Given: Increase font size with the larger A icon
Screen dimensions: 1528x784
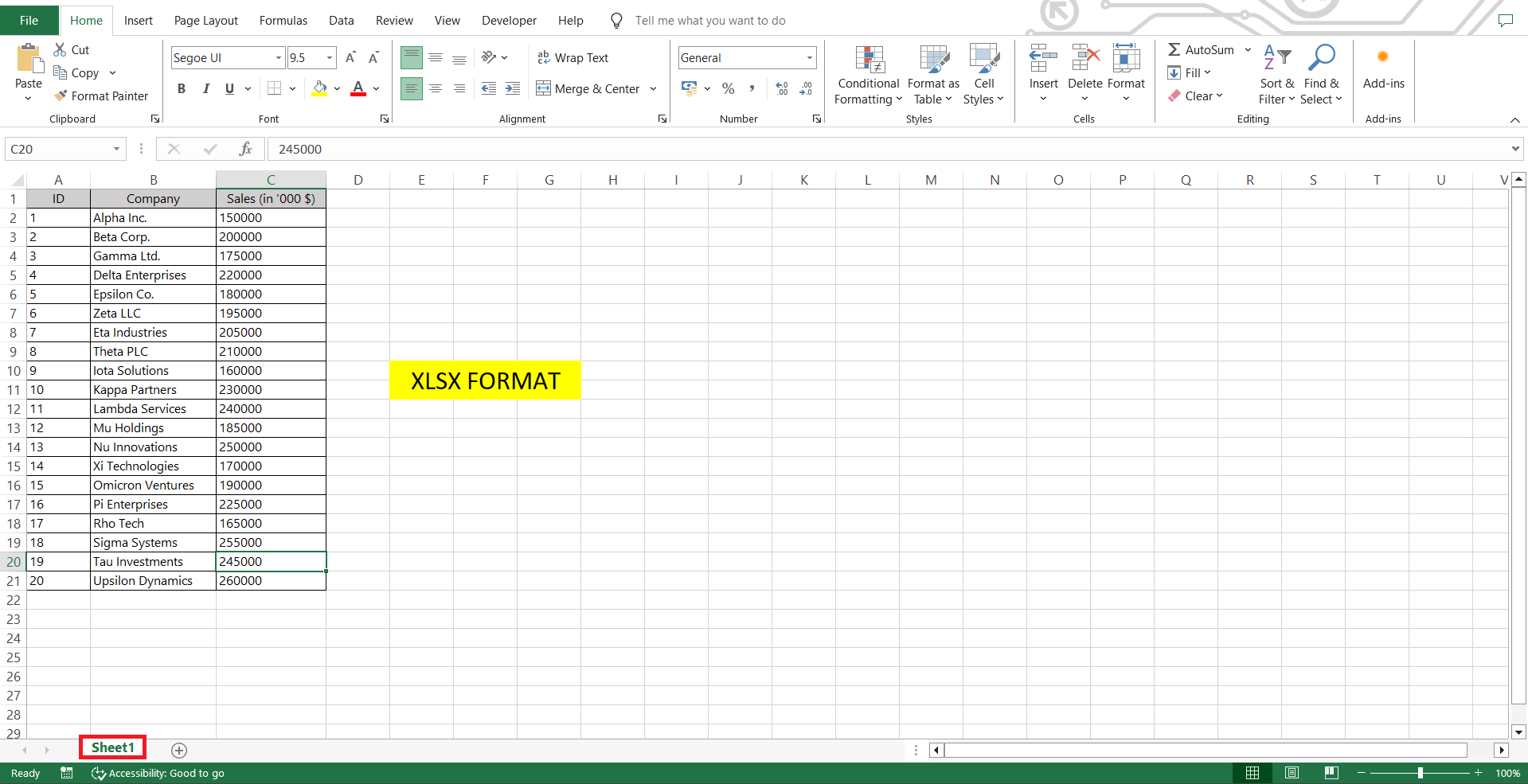Looking at the screenshot, I should [350, 57].
